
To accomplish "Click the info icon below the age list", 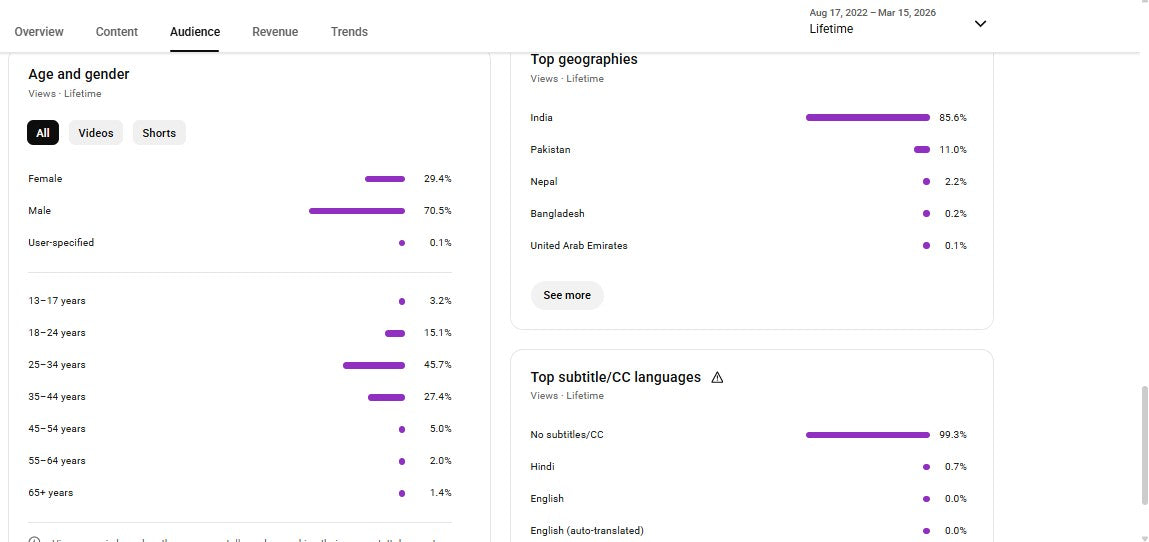I will click(x=34, y=540).
